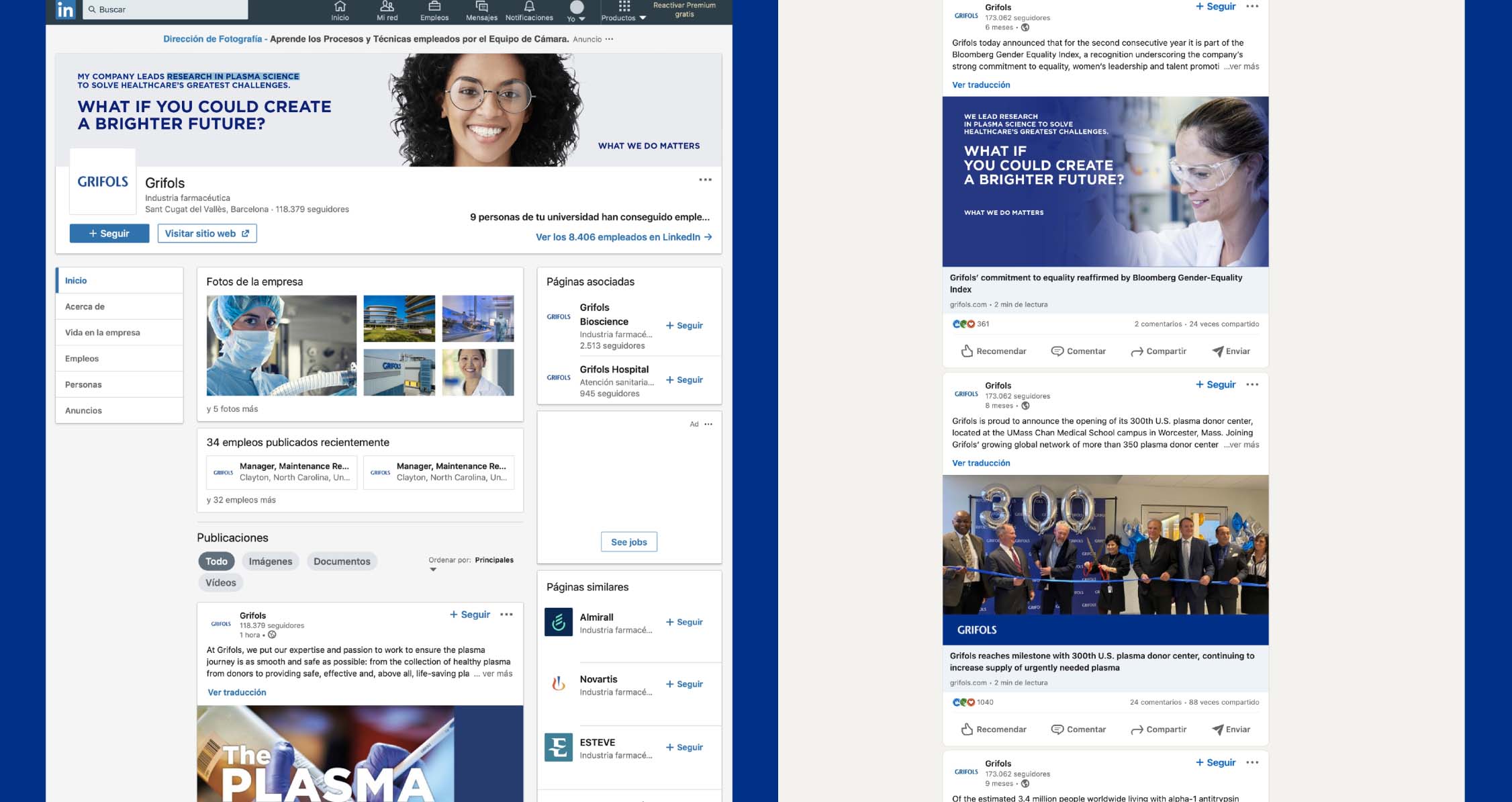Select the Vídeos filter chip
Viewport: 1512px width, 802px height.
(221, 582)
